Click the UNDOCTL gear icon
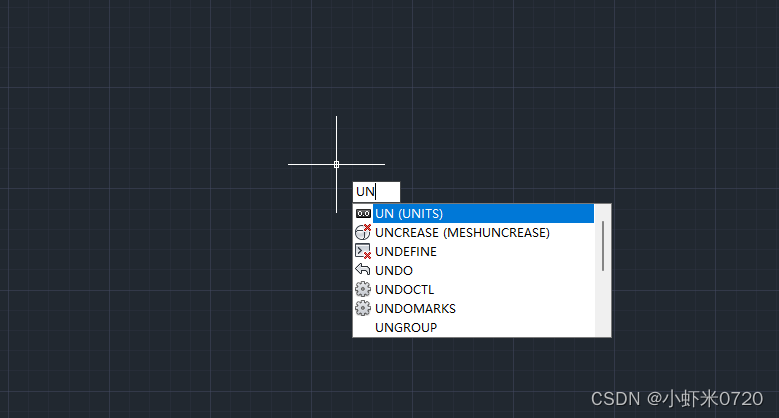The image size is (779, 418). tap(363, 289)
